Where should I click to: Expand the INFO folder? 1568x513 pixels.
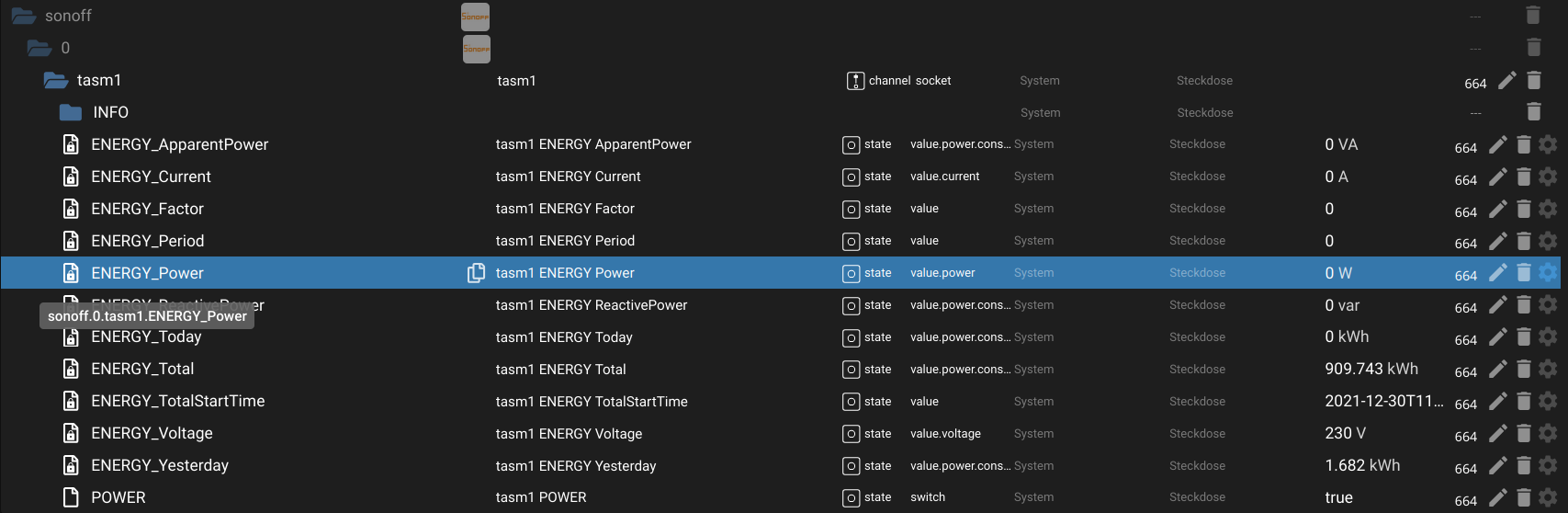pyautogui.click(x=71, y=112)
